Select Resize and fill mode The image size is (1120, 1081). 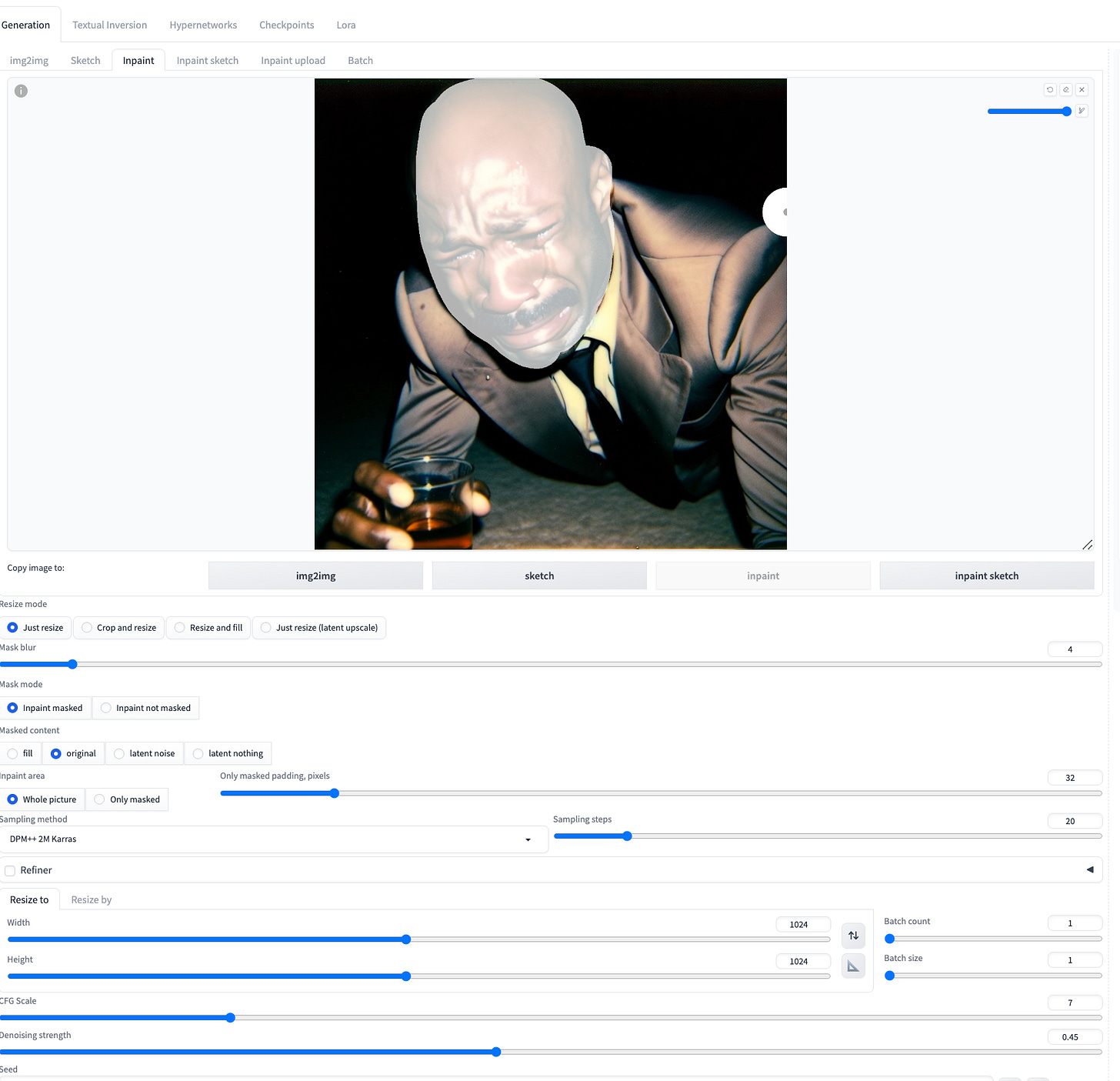point(208,628)
